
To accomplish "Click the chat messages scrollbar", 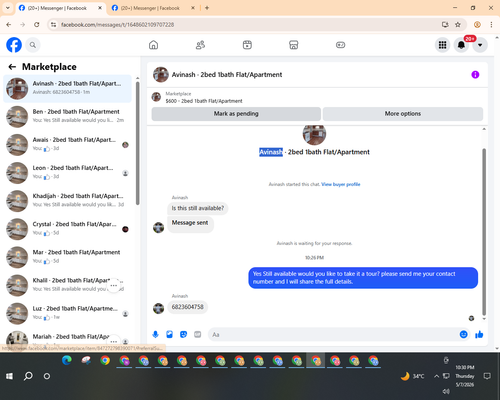I will pyautogui.click(x=484, y=232).
